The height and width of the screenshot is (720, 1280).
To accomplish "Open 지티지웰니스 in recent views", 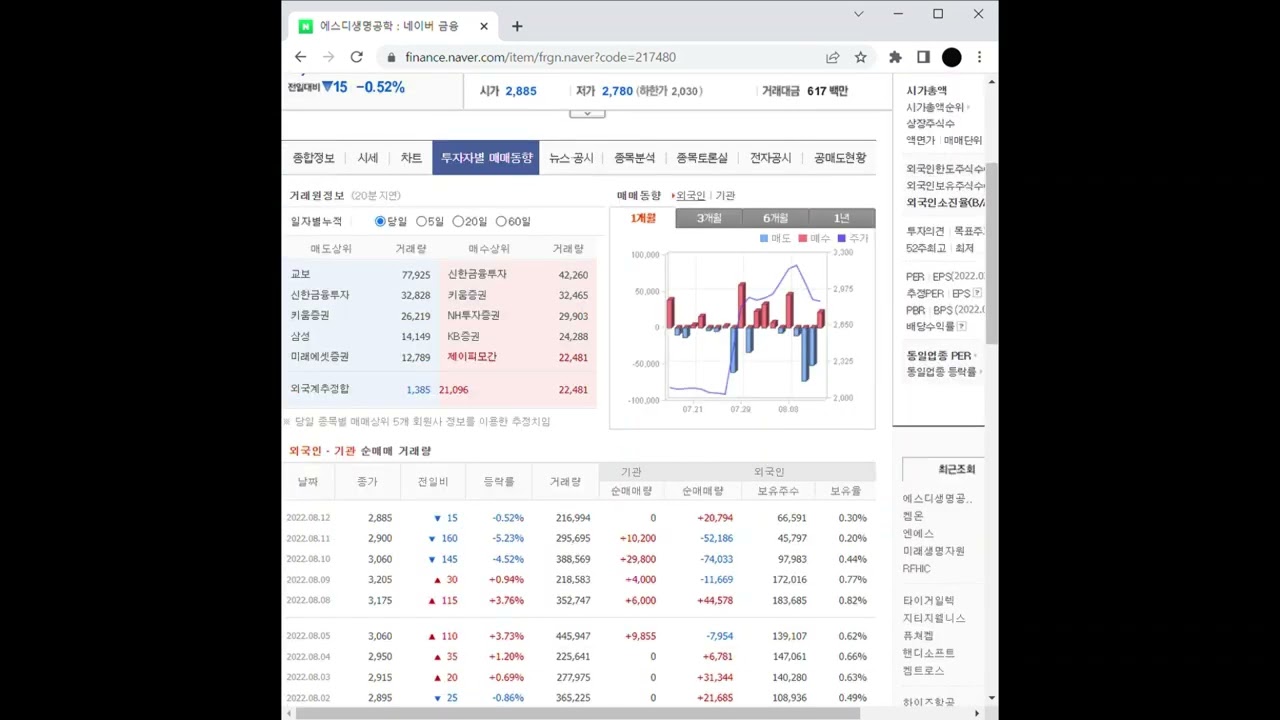I will coord(934,618).
